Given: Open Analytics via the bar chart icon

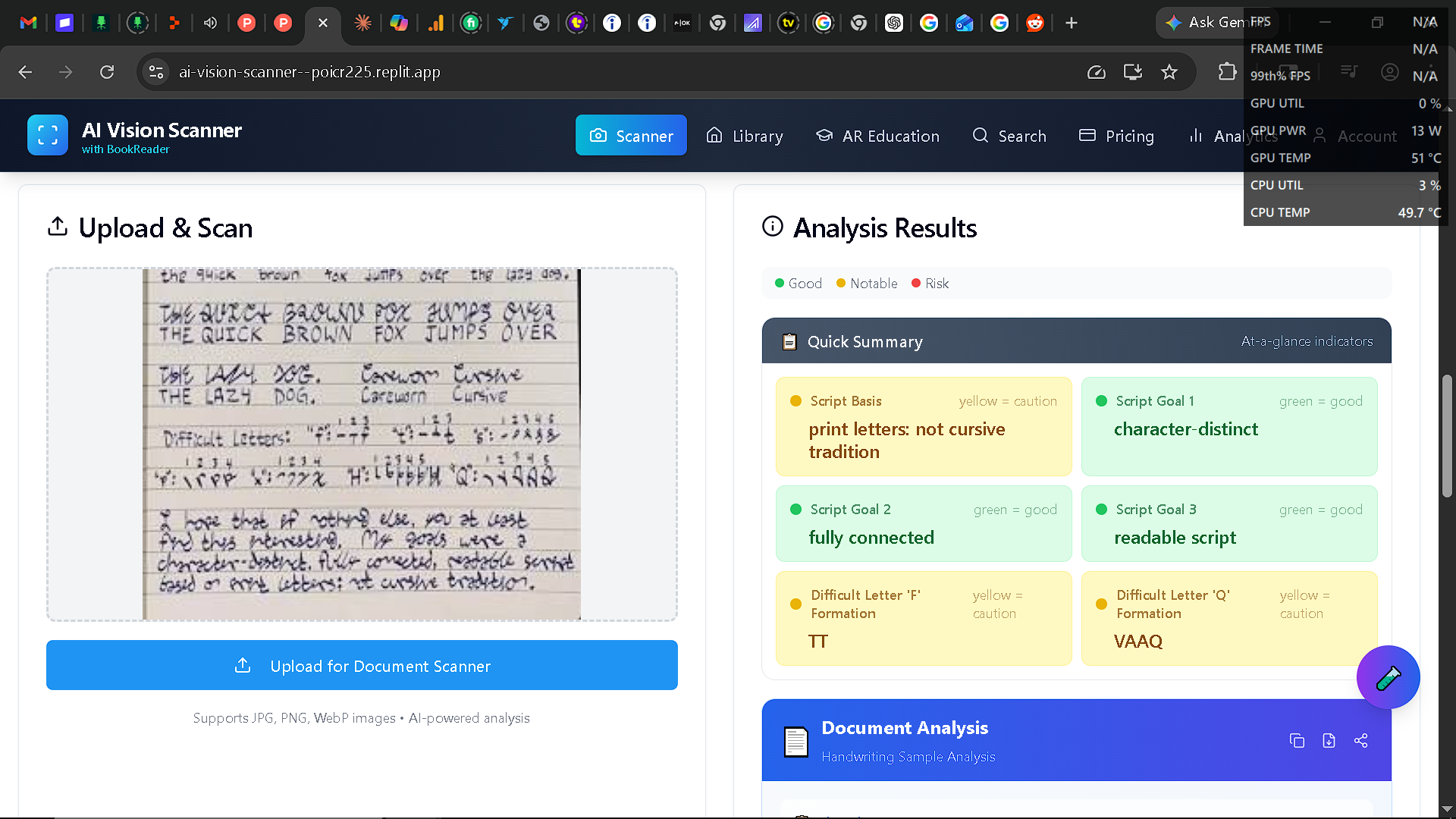Looking at the screenshot, I should [x=1197, y=135].
